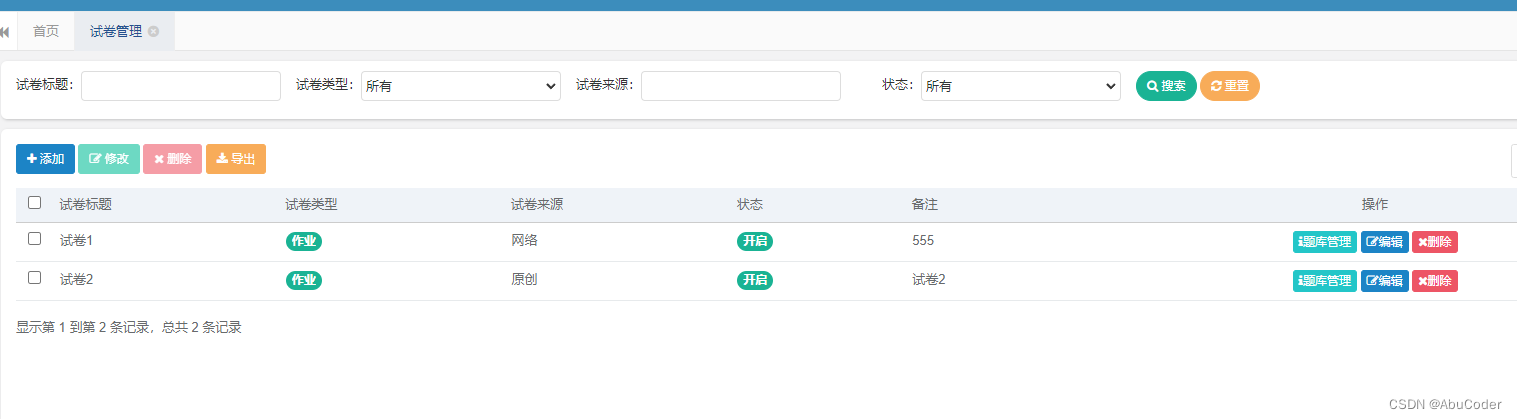Toggle the select-all checkbox in table header
The image size is (1517, 419).
[35, 203]
